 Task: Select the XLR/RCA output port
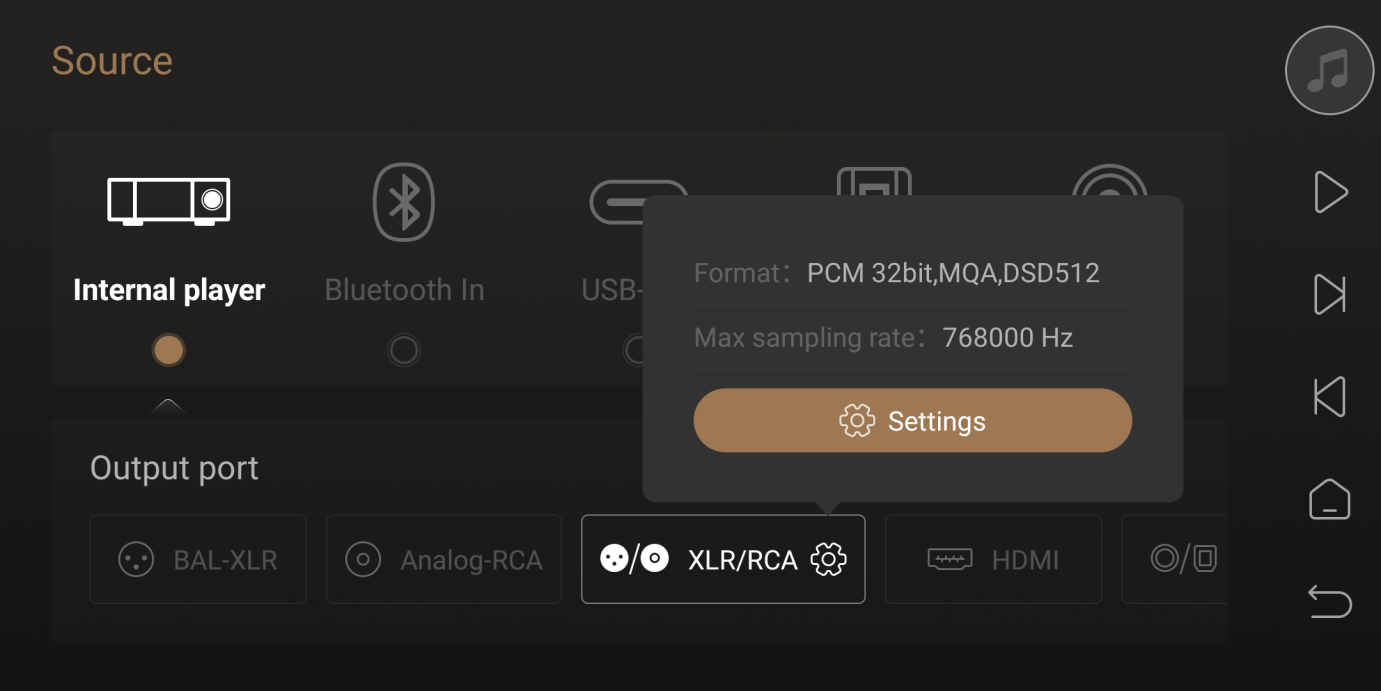point(723,559)
